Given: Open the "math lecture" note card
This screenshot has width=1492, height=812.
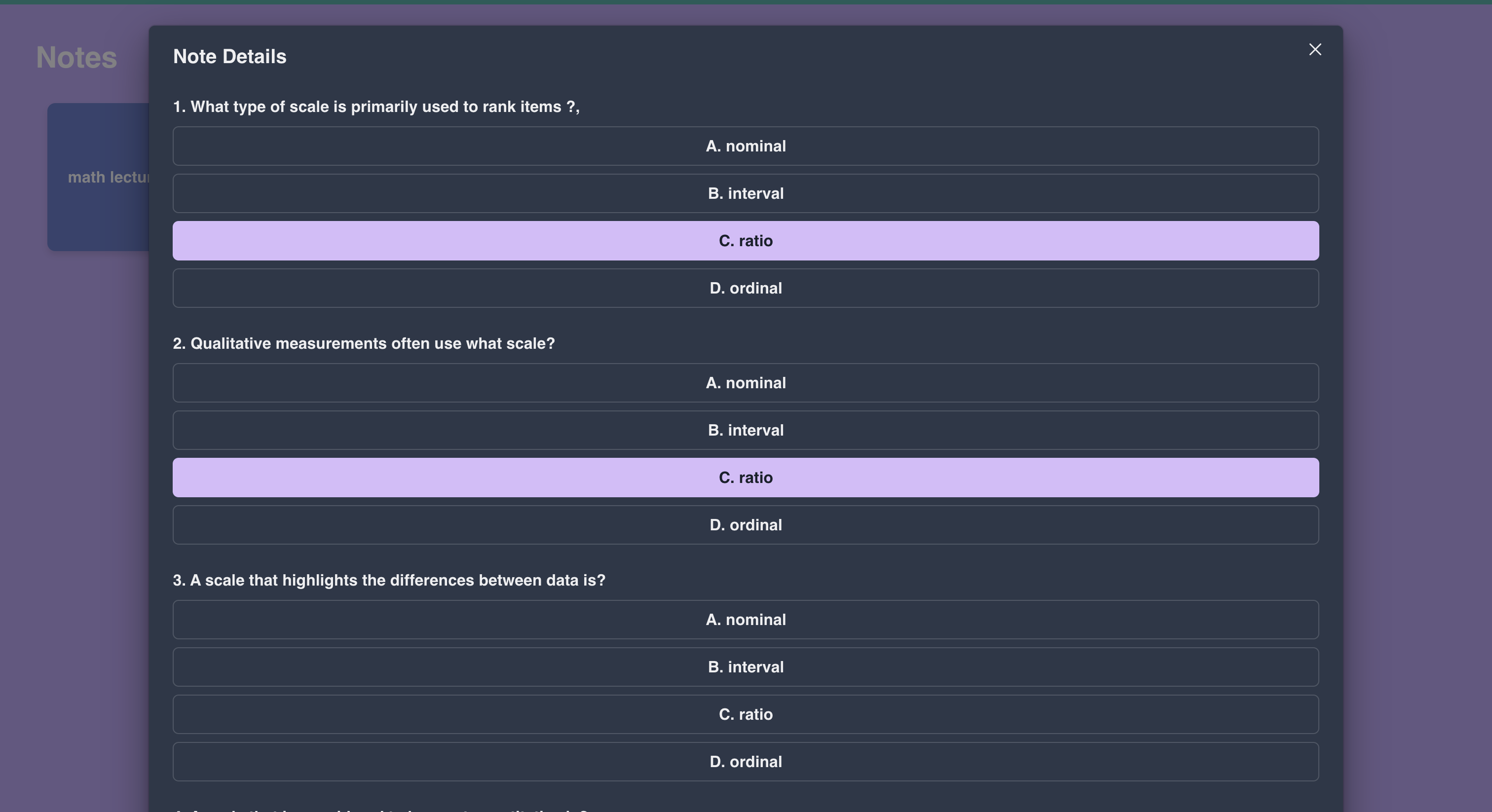Looking at the screenshot, I should pos(99,177).
